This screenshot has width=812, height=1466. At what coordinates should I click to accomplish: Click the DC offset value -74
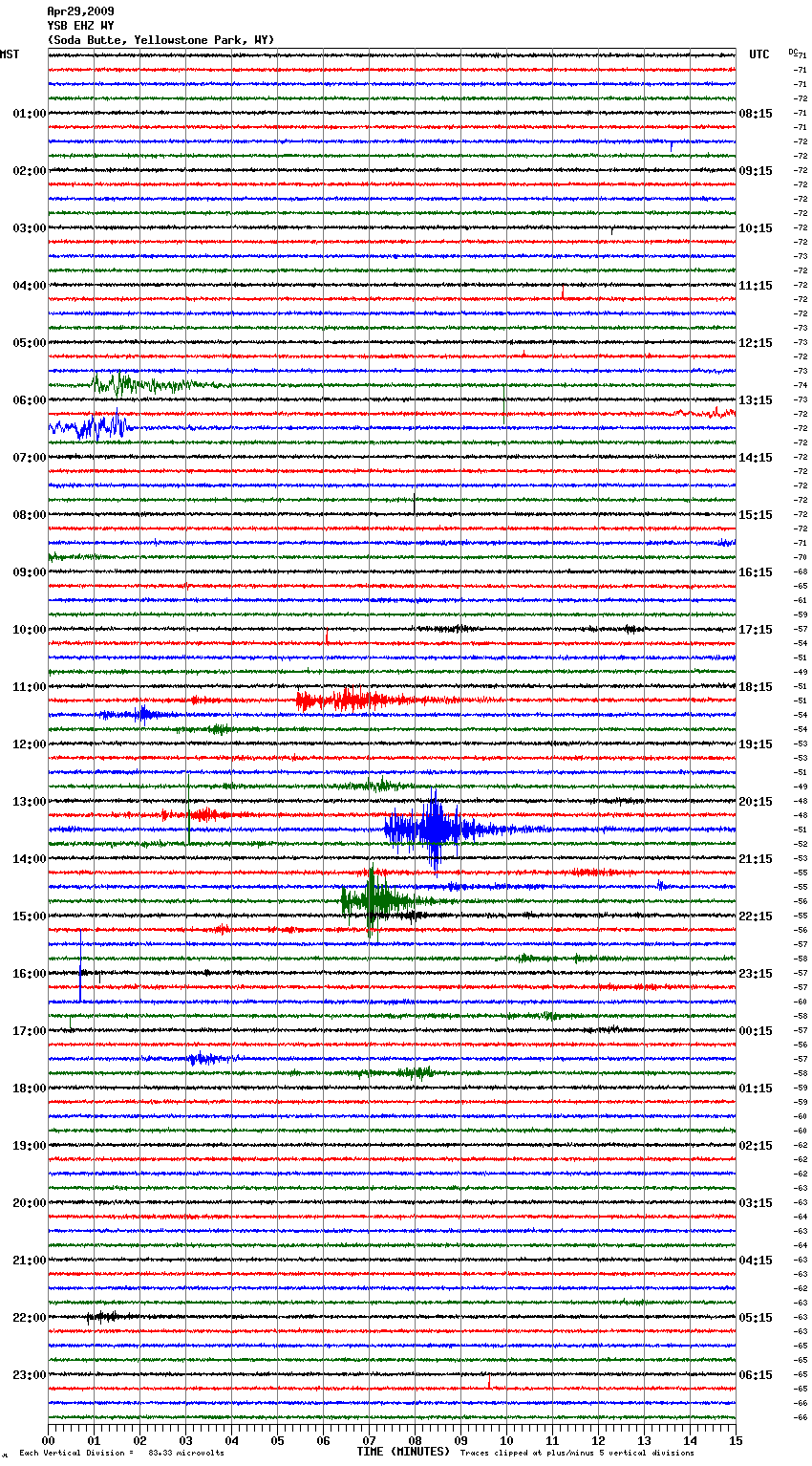[x=801, y=385]
